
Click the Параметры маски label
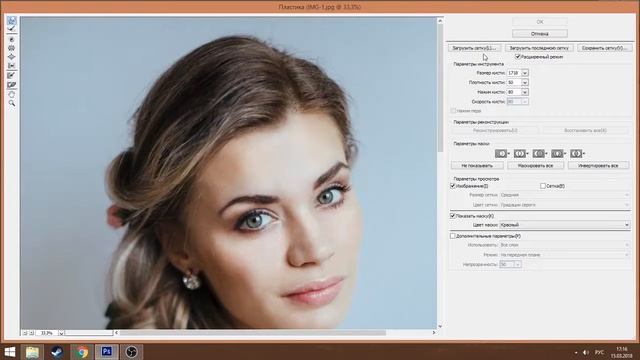pos(471,144)
